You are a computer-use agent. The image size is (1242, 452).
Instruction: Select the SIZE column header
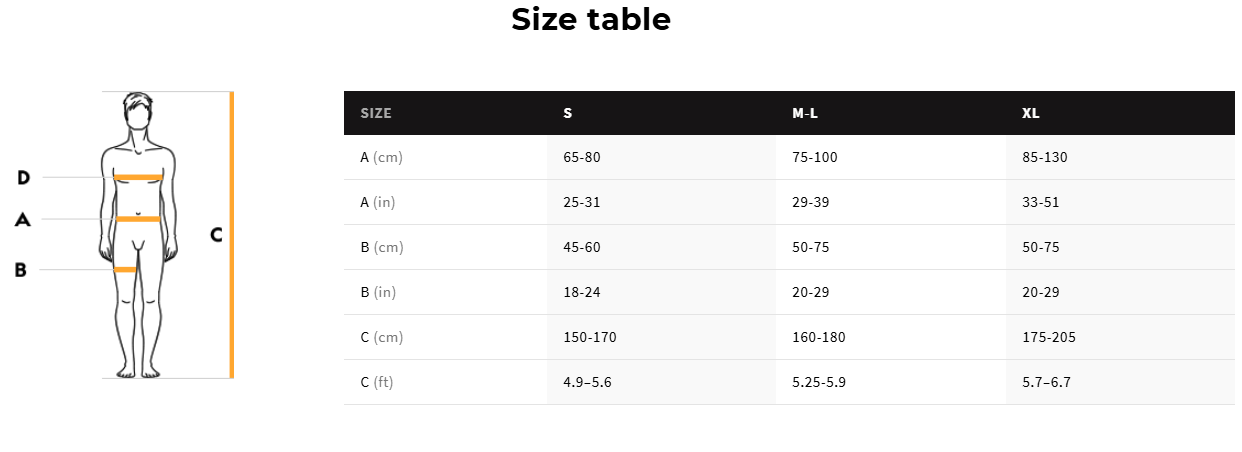[376, 113]
